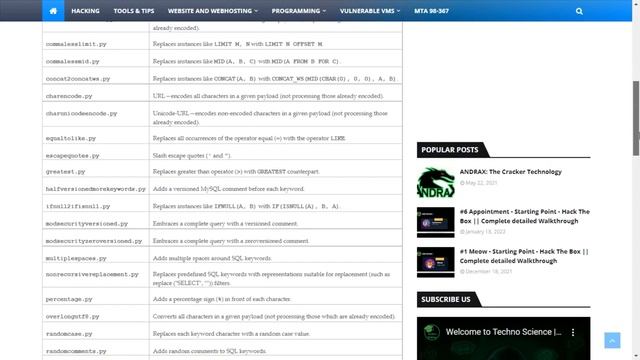Image resolution: width=640 pixels, height=360 pixels.
Task: Expand the VULNERABLE VMS dropdown
Action: (x=370, y=11)
